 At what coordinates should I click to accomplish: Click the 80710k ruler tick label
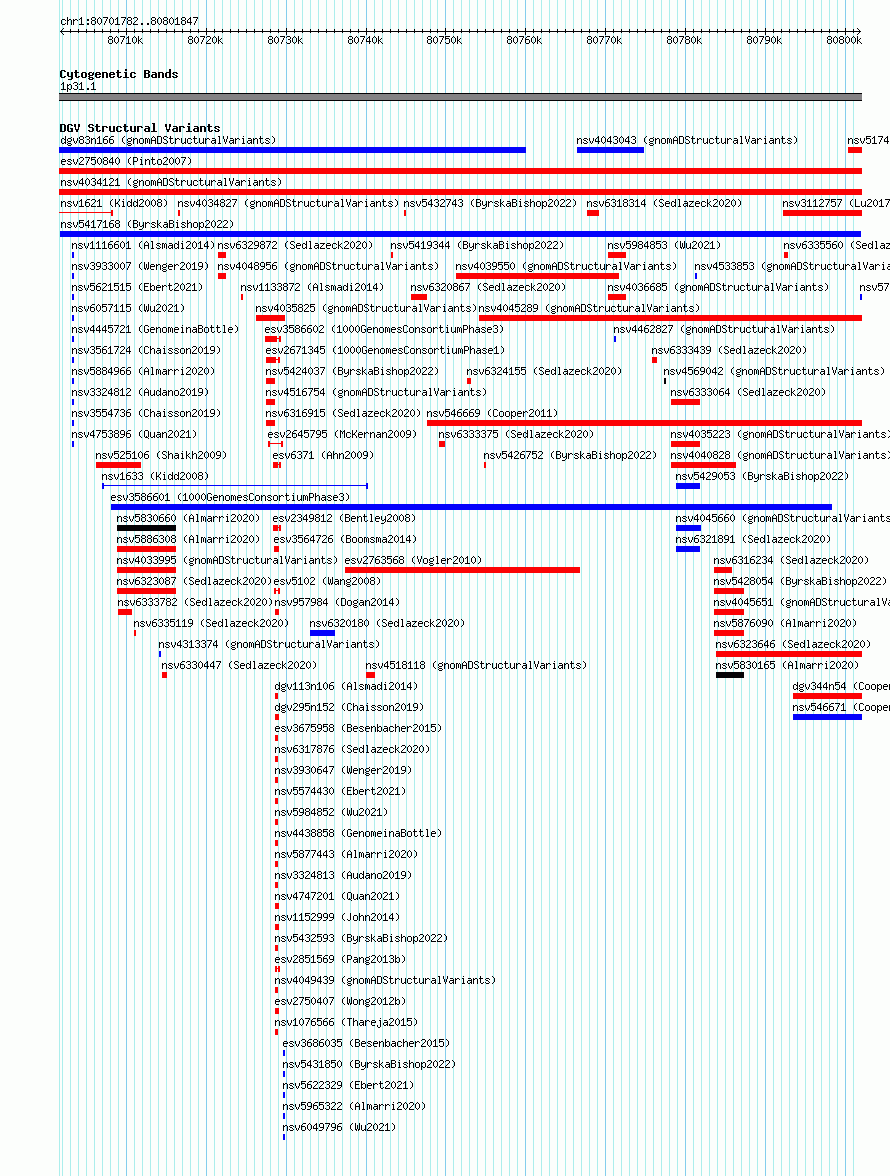[125, 40]
